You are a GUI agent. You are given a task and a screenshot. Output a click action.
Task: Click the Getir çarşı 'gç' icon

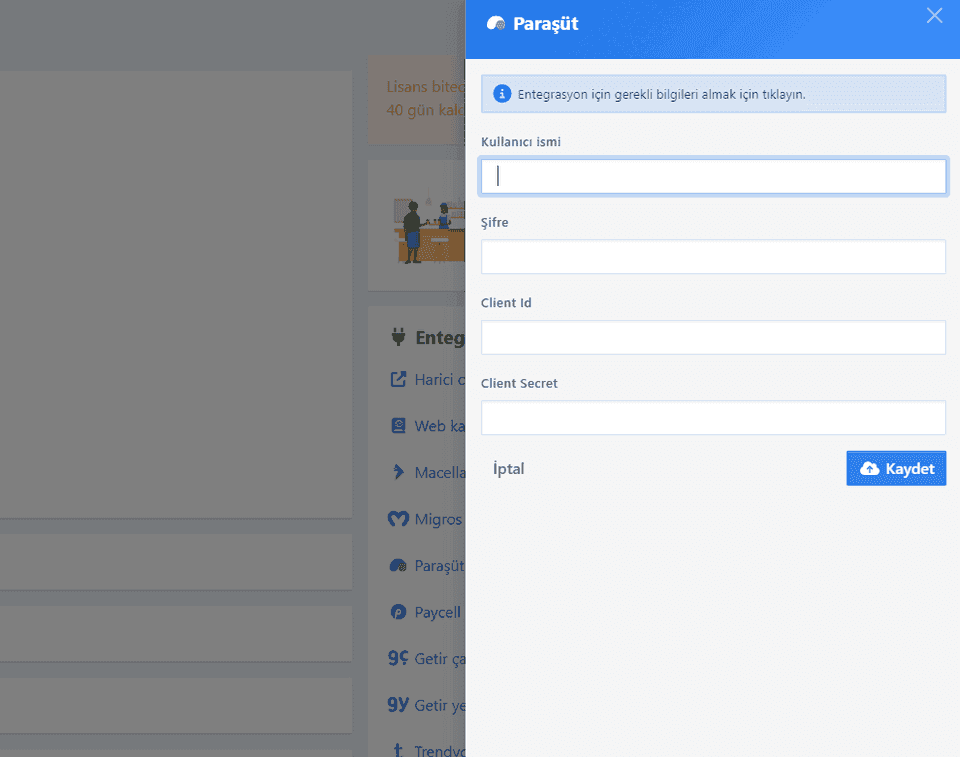(x=399, y=658)
